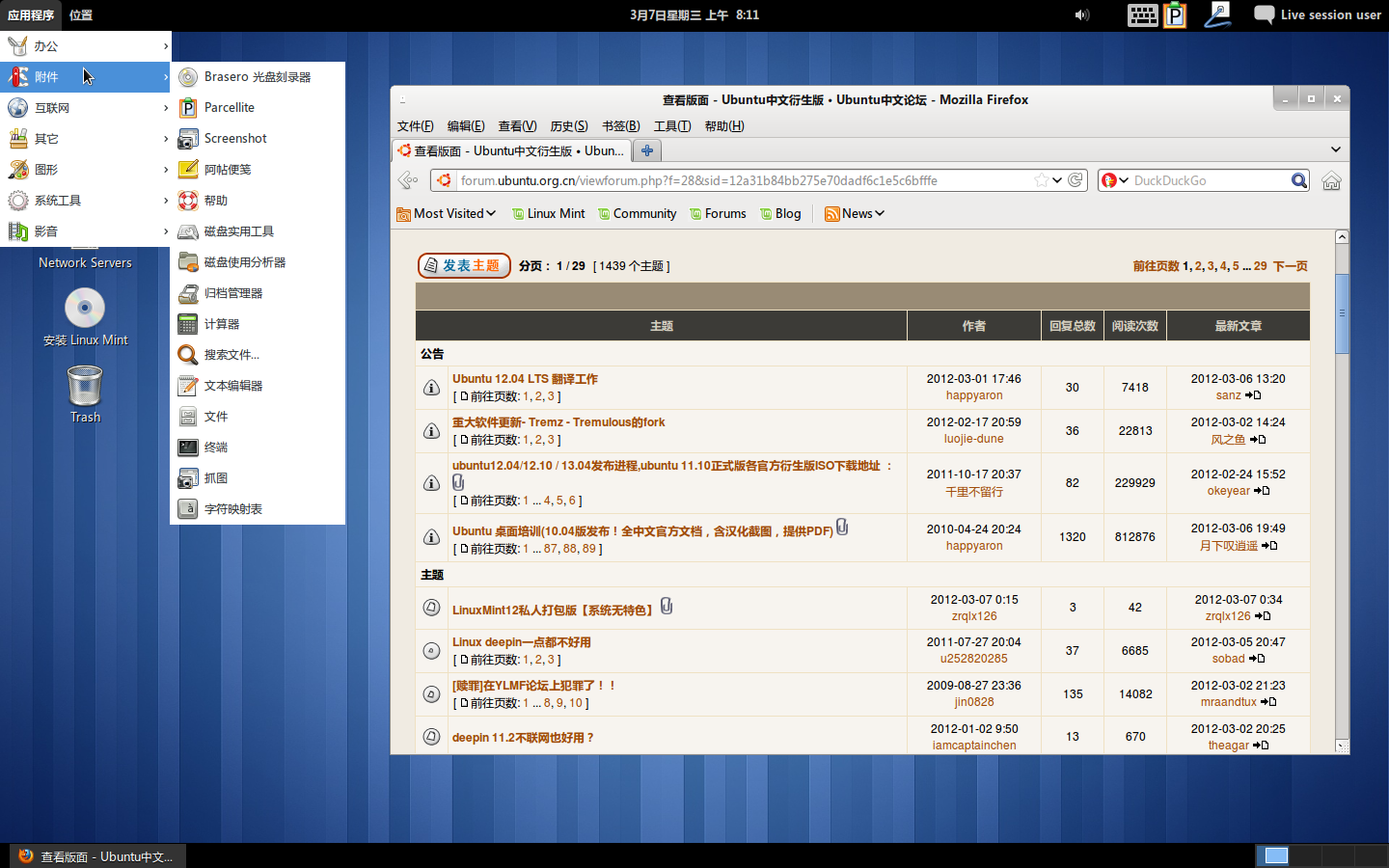This screenshot has height=868, width=1389.
Task: Open Linux Mint bookmark in toolbar
Action: [x=548, y=214]
